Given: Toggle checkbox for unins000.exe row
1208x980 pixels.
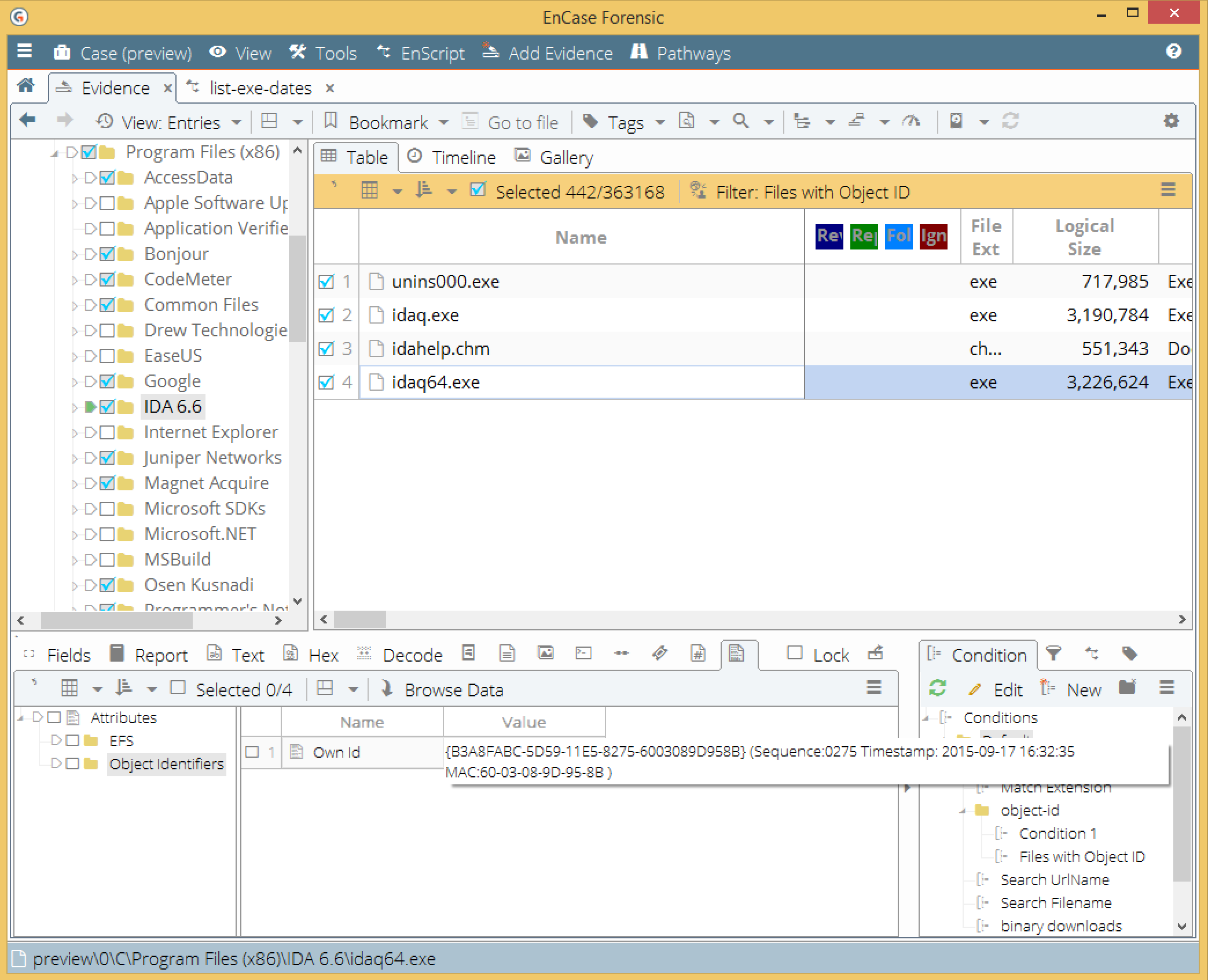Looking at the screenshot, I should coord(326,281).
